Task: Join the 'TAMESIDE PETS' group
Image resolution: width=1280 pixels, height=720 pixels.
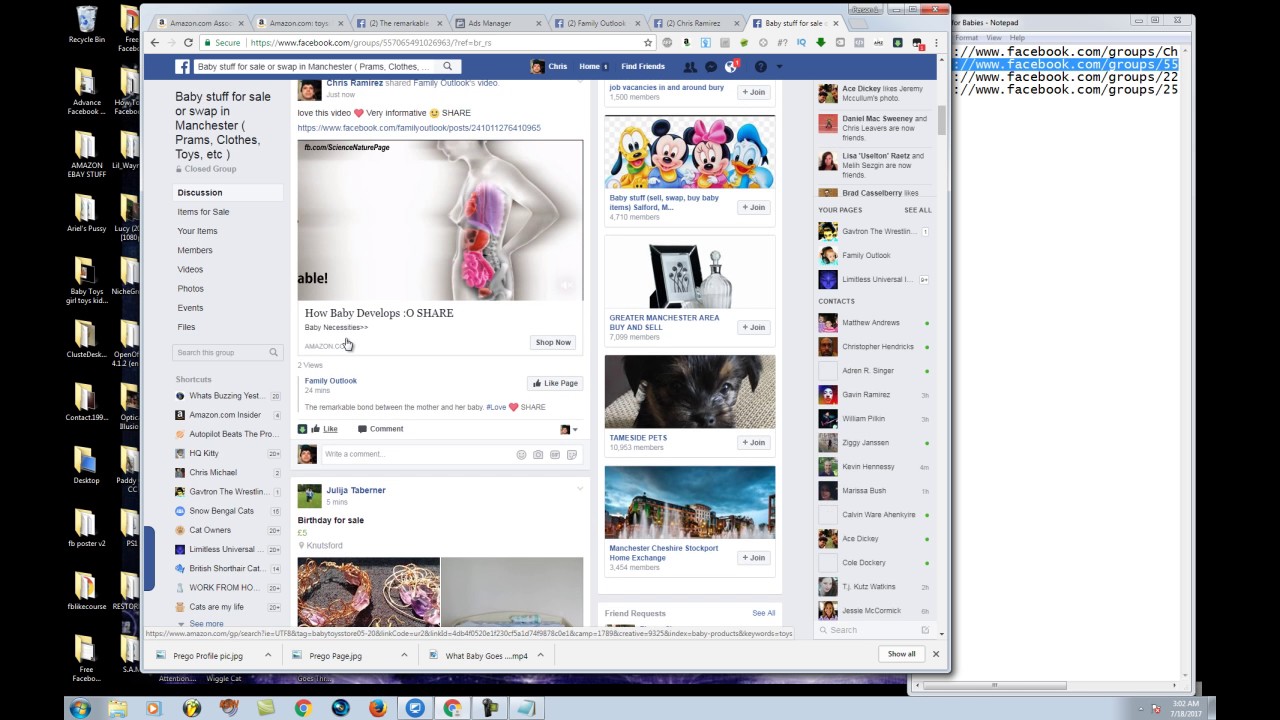Action: (754, 442)
